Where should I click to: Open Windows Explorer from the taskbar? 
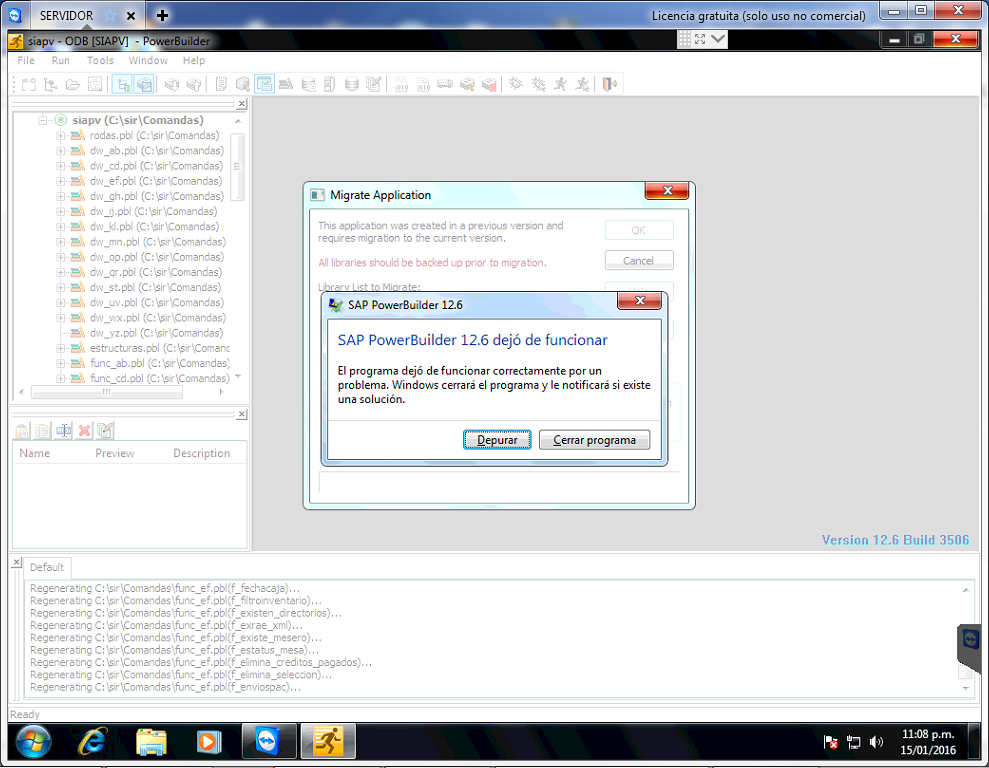tap(151, 742)
